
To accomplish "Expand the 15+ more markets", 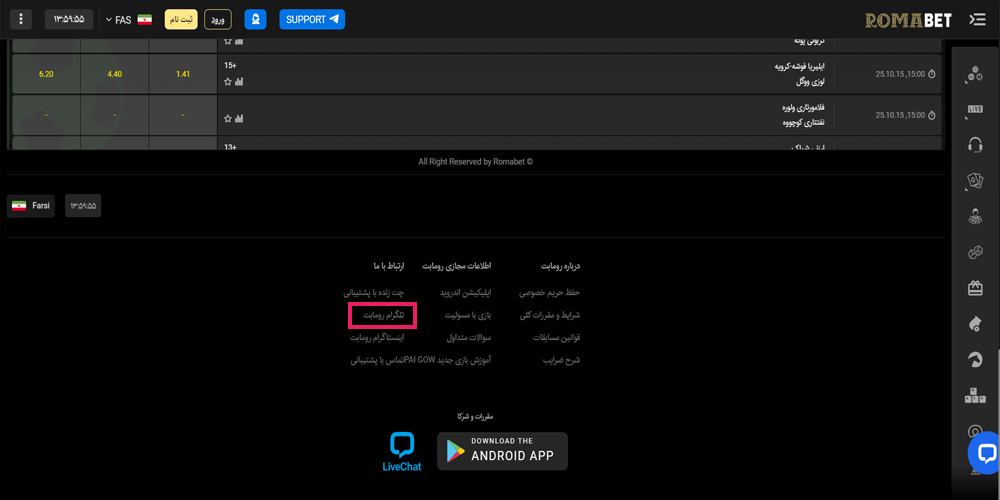I will click(x=230, y=65).
